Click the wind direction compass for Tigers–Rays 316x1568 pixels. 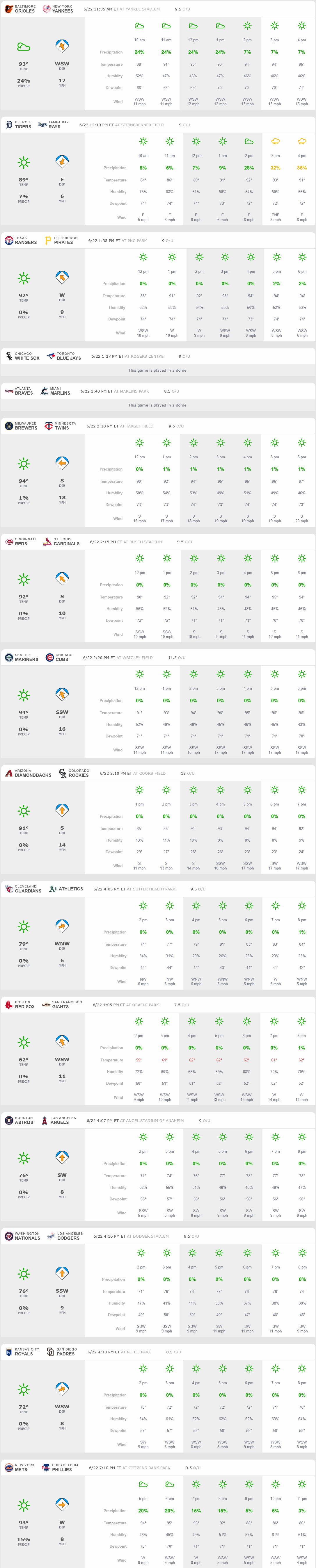tap(61, 162)
